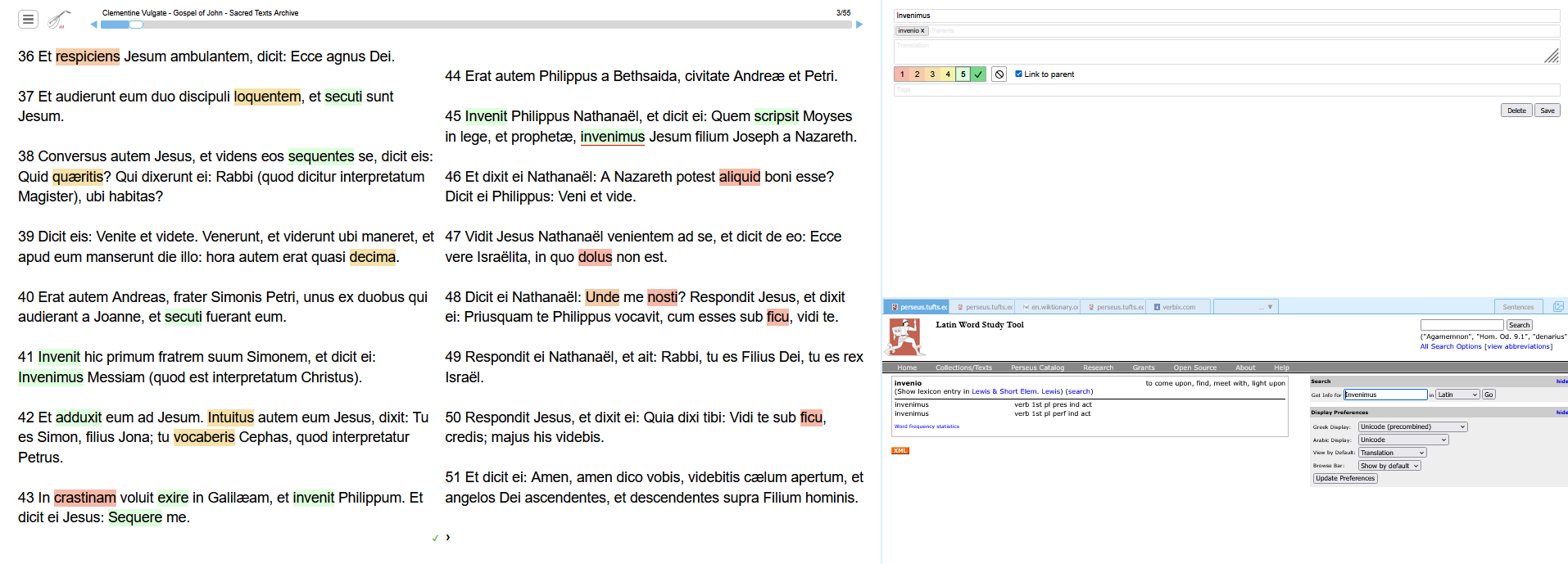Remove the invenio parent tag

922,31
